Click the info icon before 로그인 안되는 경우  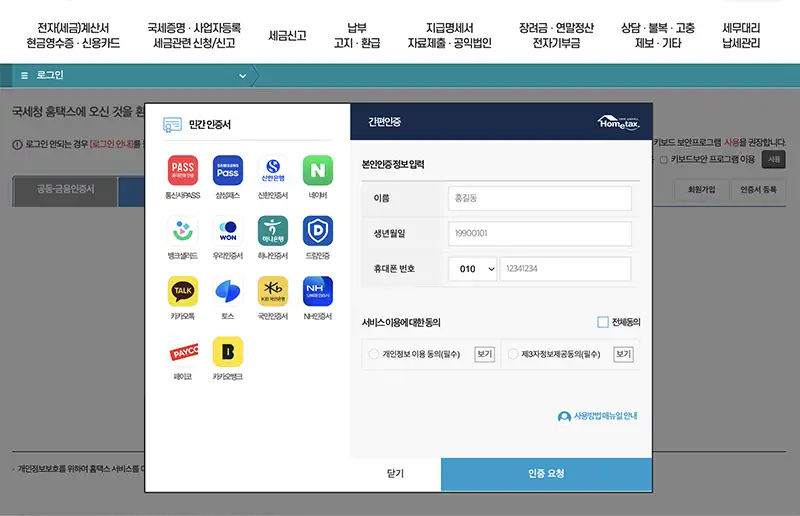pyautogui.click(x=17, y=144)
